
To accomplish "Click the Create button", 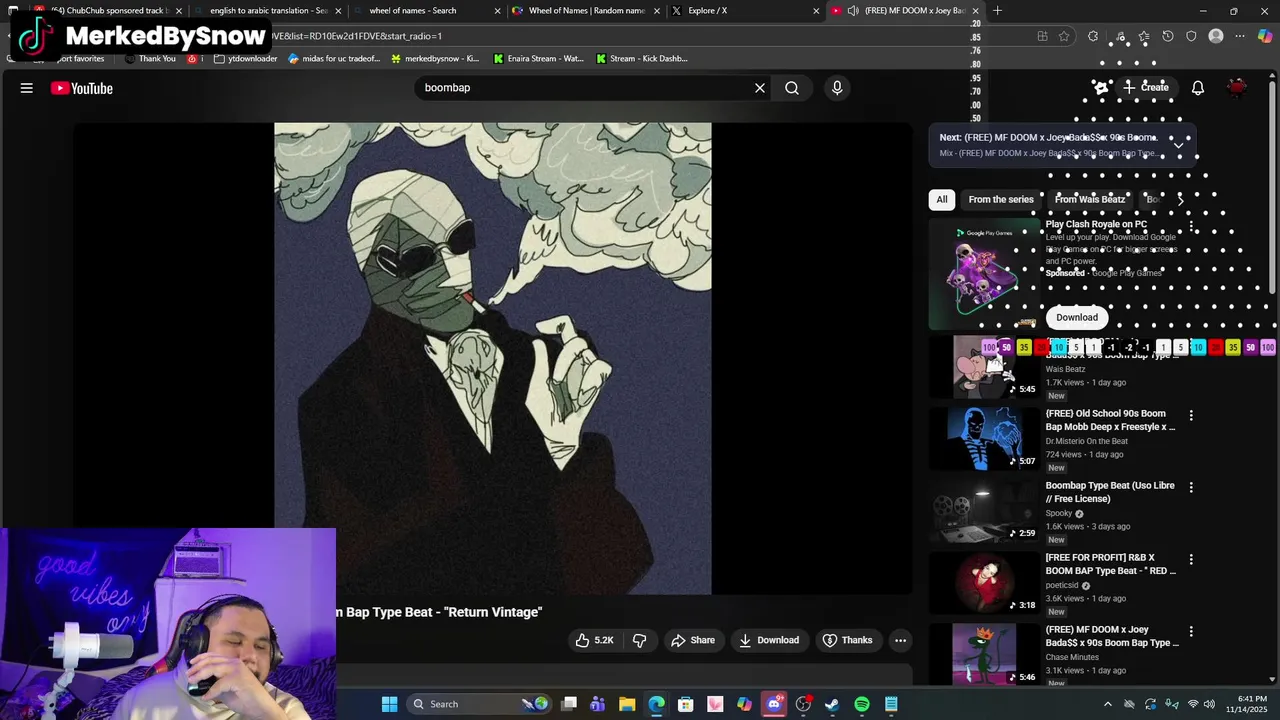I will tap(1145, 87).
